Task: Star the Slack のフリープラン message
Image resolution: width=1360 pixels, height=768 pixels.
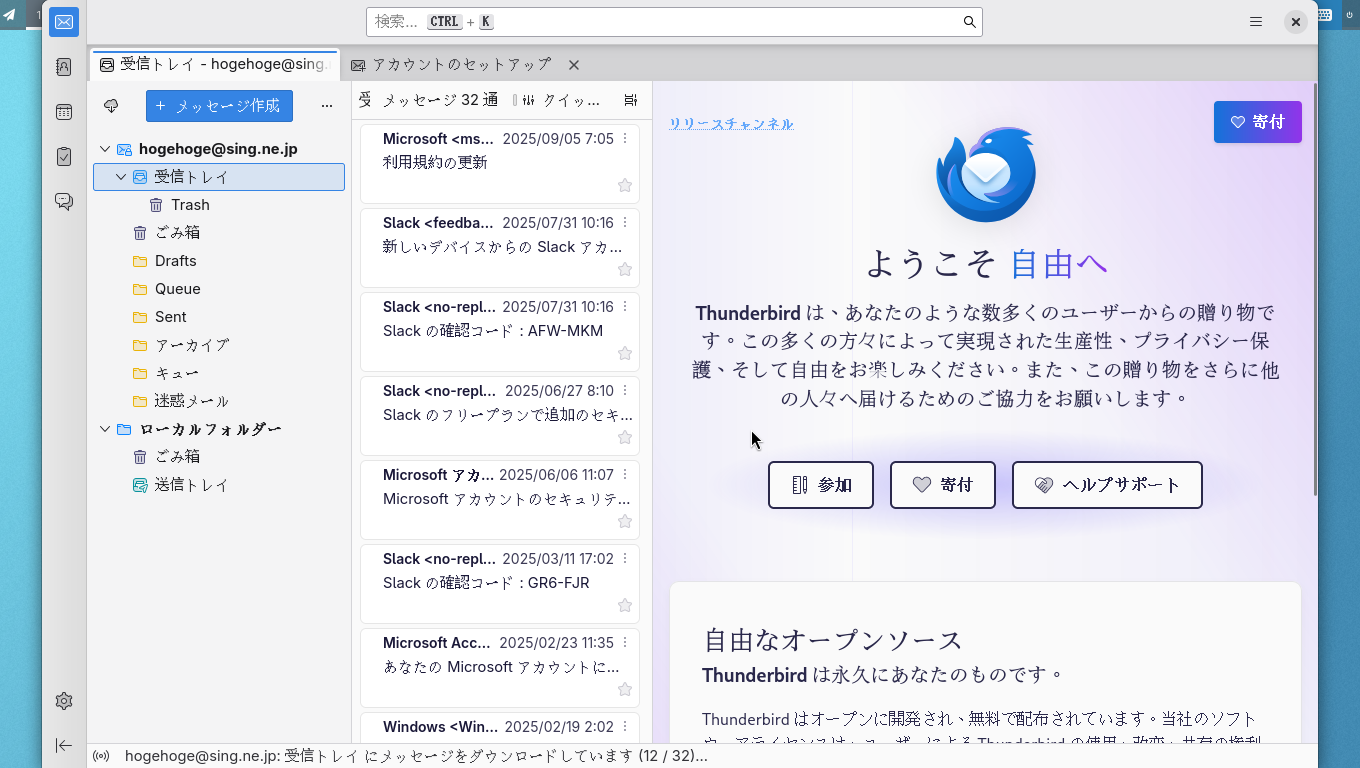Action: click(x=625, y=437)
